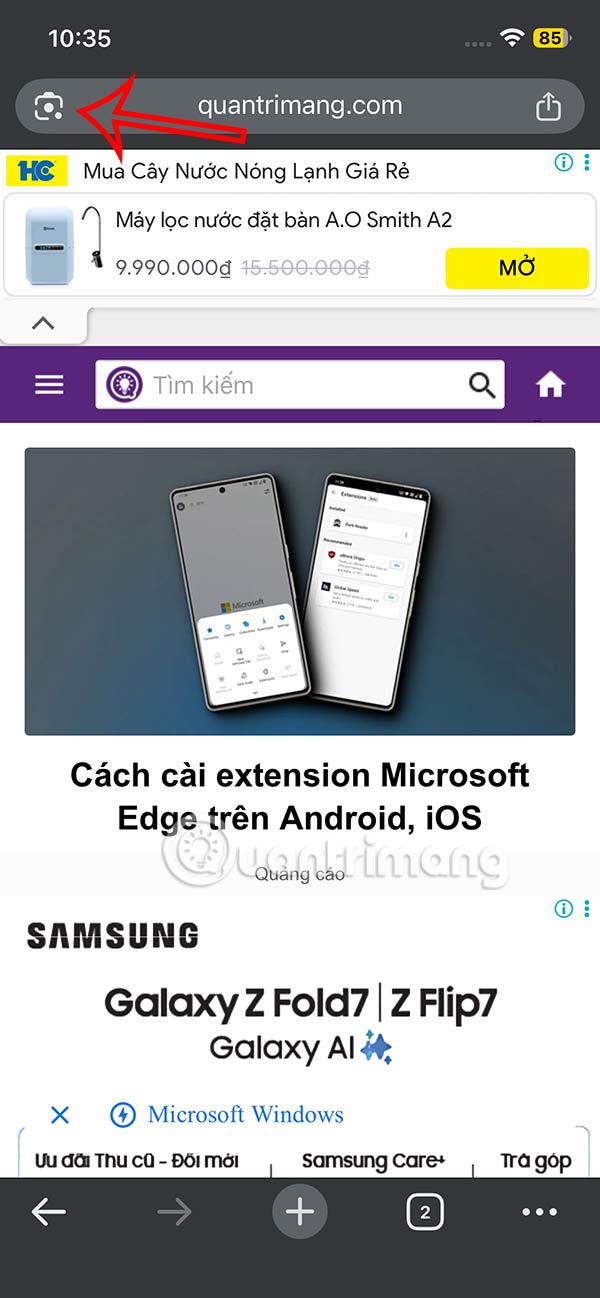The image size is (600, 1298).
Task: Open a new tab with plus button
Action: pyautogui.click(x=300, y=1212)
